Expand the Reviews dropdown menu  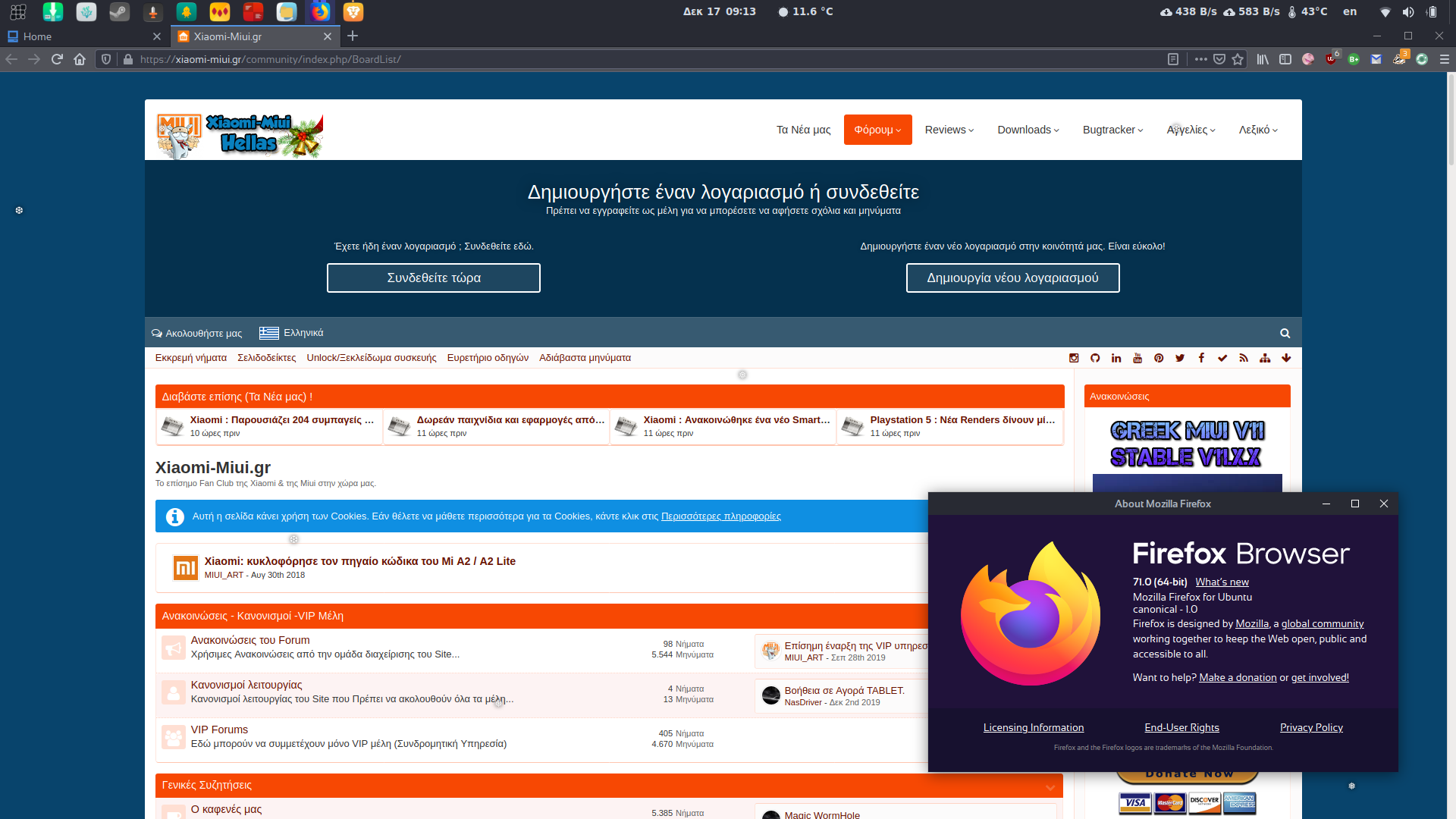click(949, 130)
